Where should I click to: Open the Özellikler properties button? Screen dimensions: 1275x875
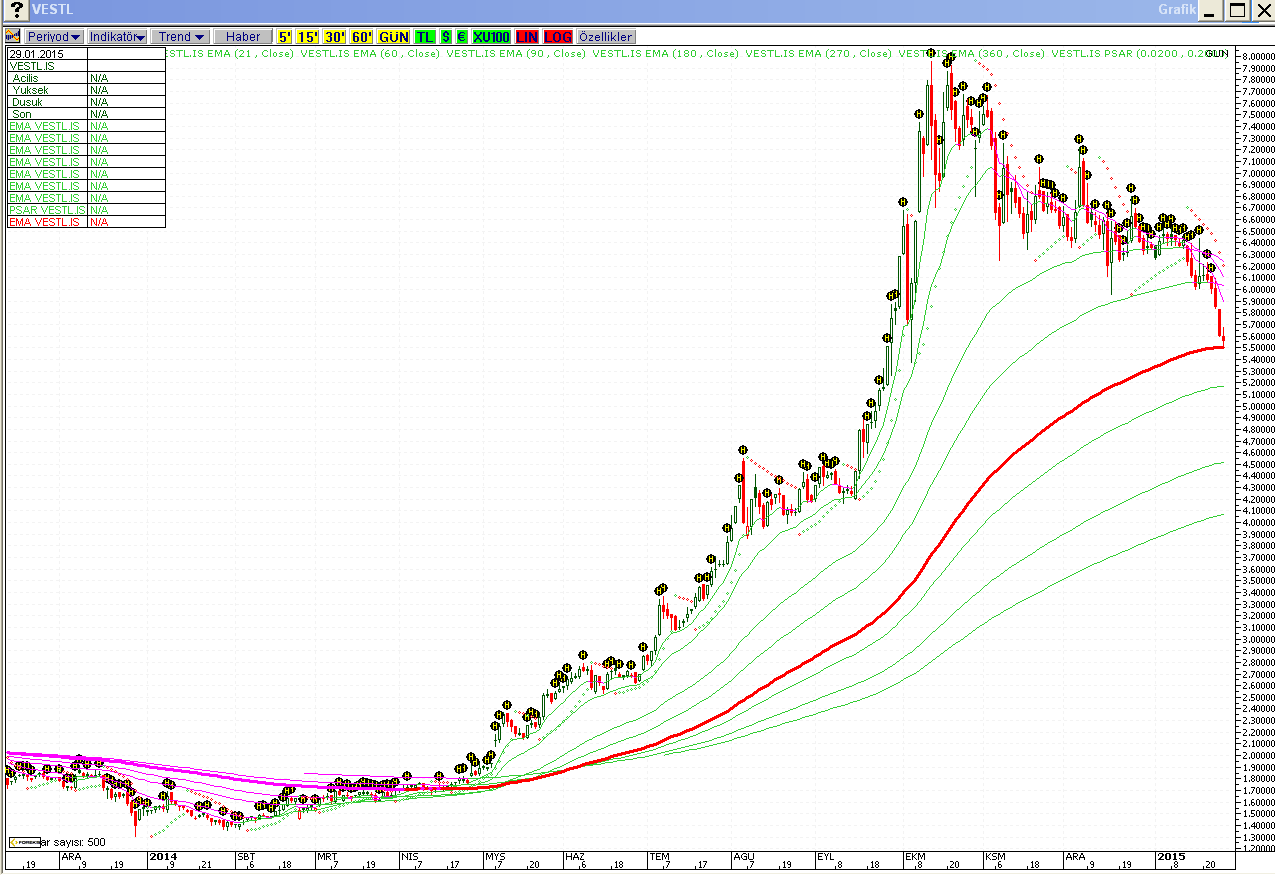tap(606, 37)
